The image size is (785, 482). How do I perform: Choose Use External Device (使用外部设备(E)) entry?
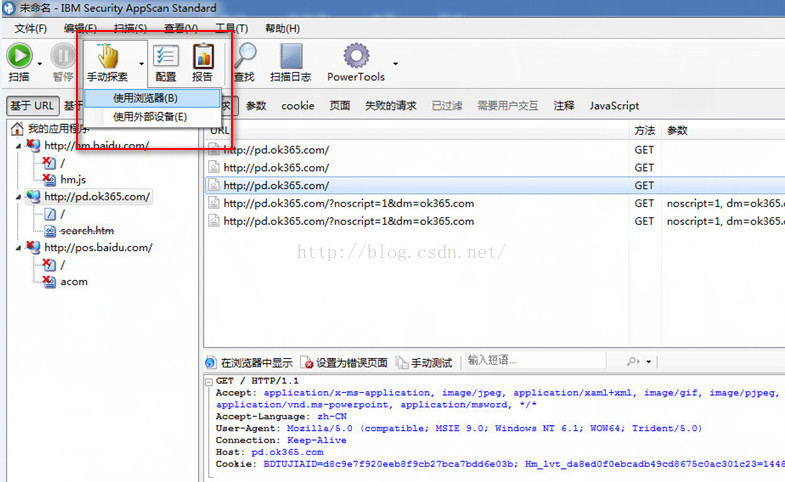coord(152,117)
